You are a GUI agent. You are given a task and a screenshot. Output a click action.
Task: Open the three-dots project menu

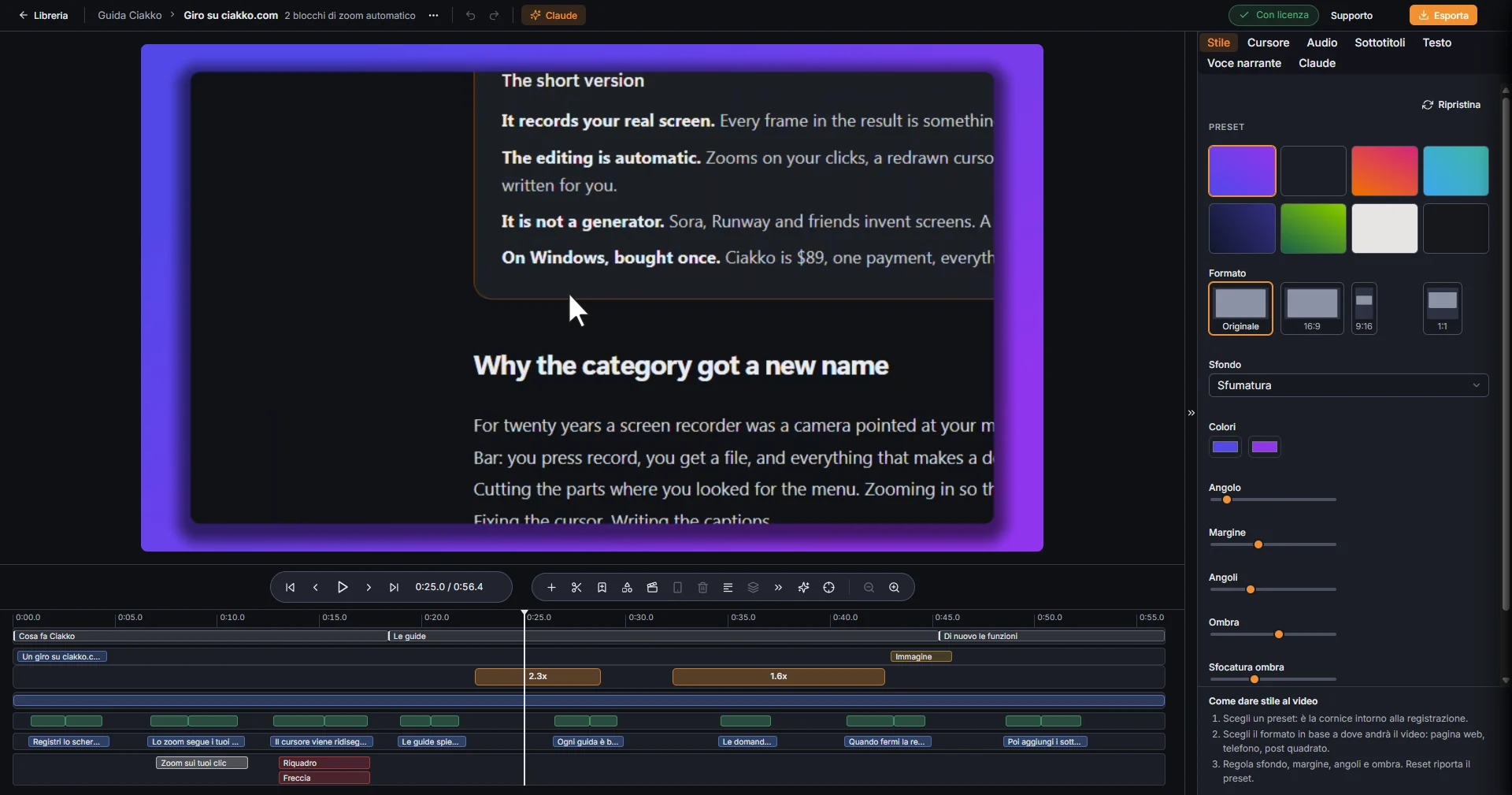click(433, 15)
